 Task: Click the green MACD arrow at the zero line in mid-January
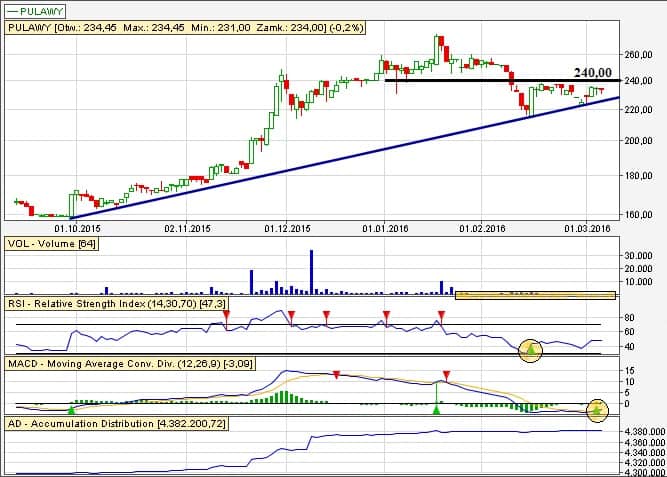click(436, 409)
